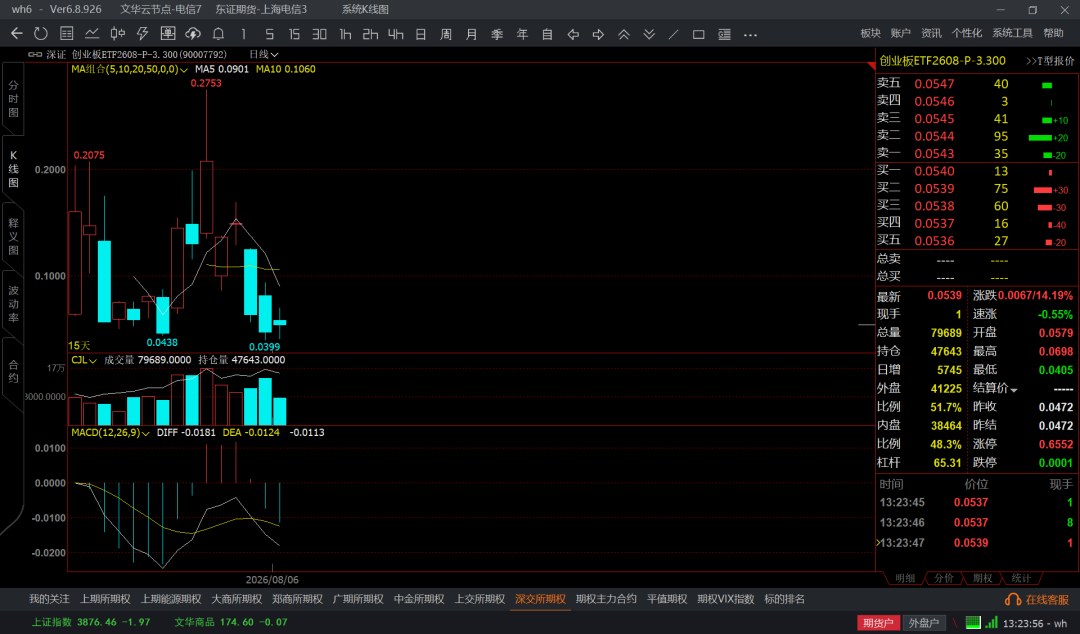Switch to the 明细 panel tab
This screenshot has height=634, width=1080.
click(904, 578)
